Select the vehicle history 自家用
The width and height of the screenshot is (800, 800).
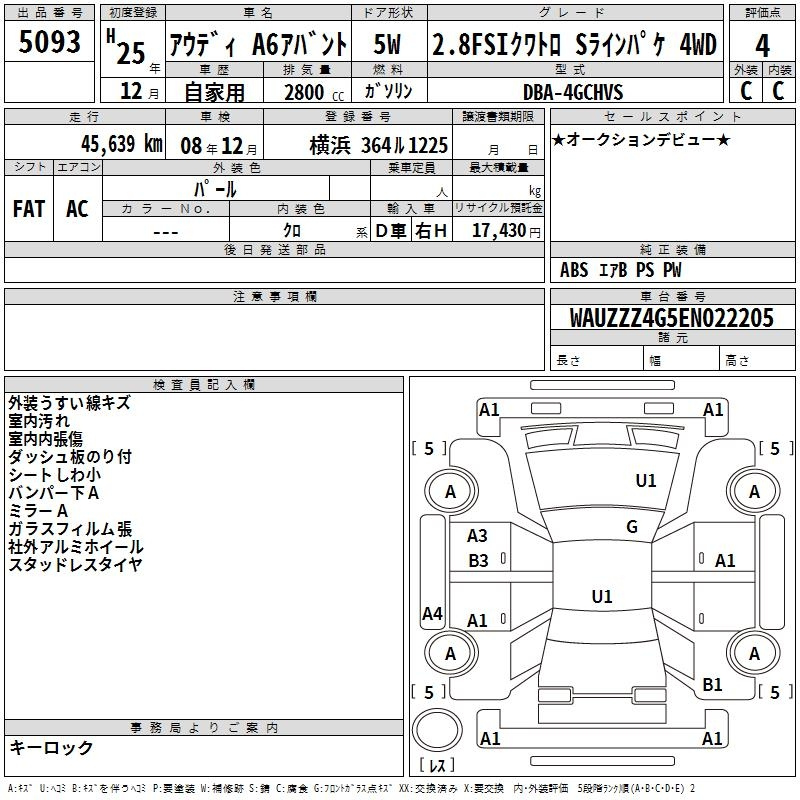tap(214, 92)
